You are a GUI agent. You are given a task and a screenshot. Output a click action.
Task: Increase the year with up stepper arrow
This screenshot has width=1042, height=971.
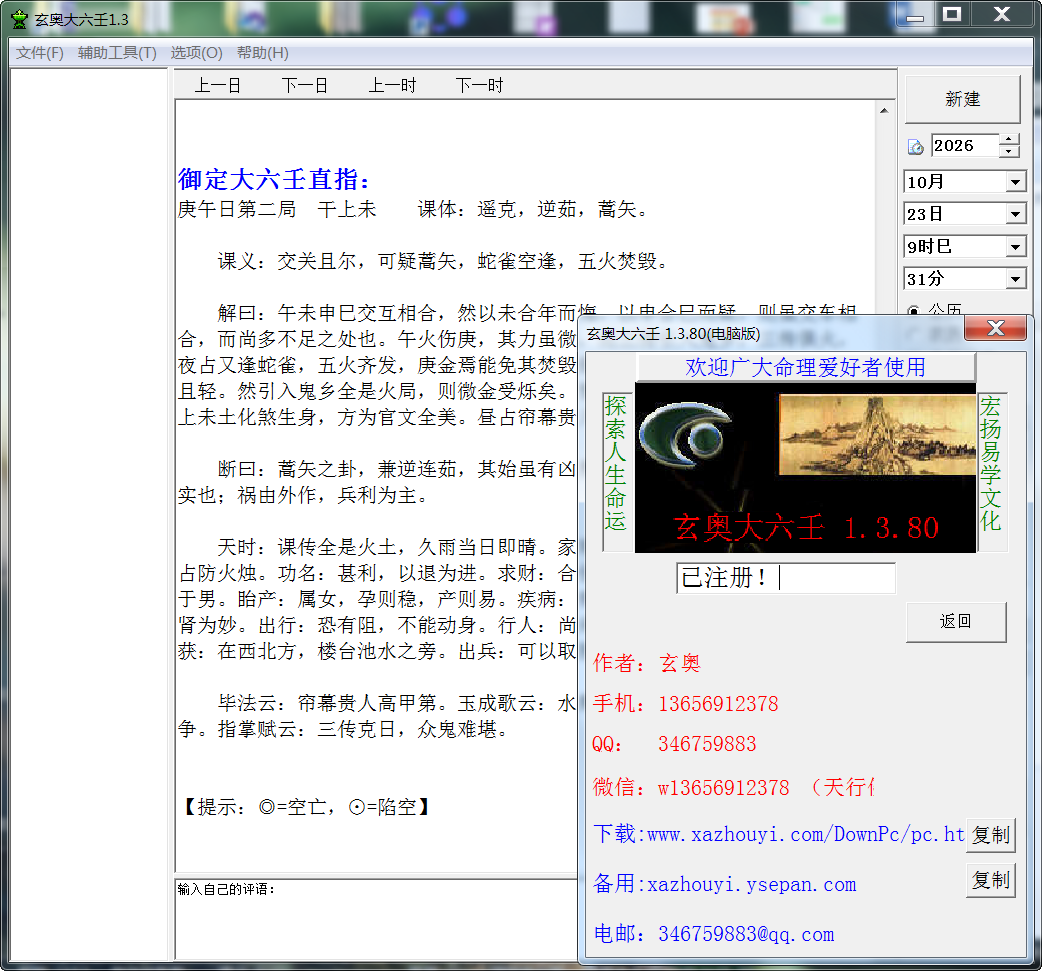1009,140
